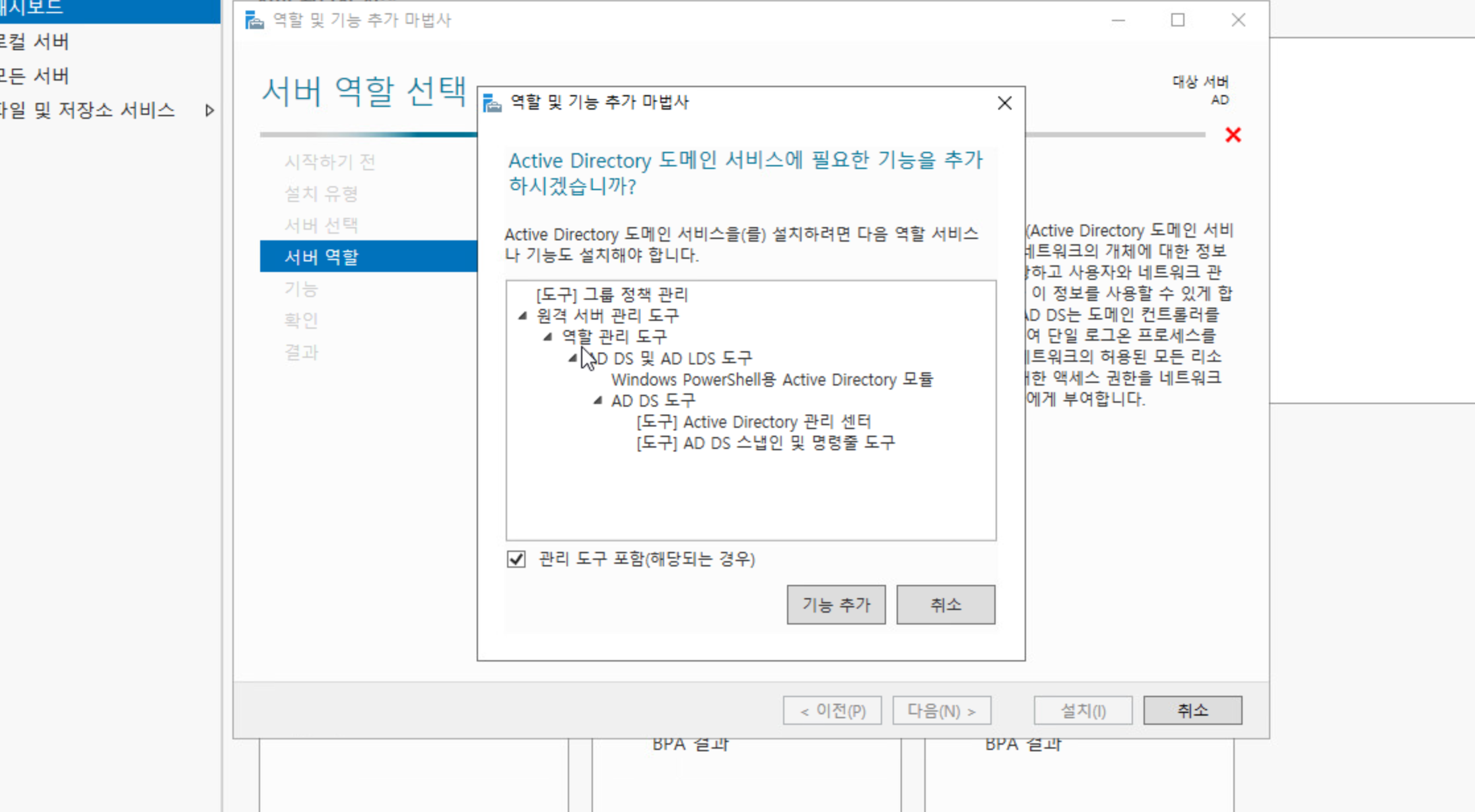The height and width of the screenshot is (812, 1475).
Task: Click the bottom-right wizard 취소 button
Action: click(1192, 710)
